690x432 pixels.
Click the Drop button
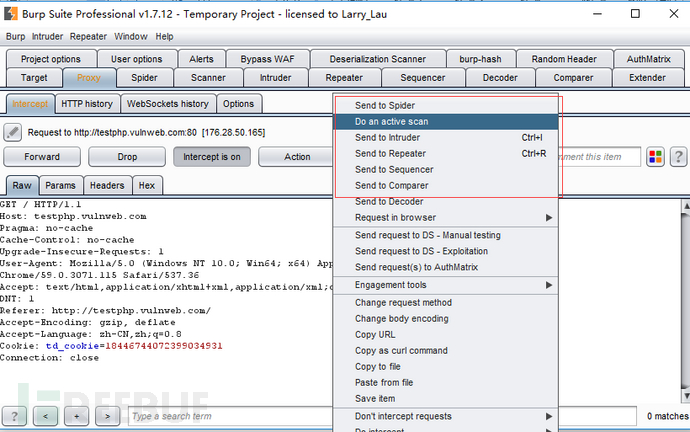pyautogui.click(x=127, y=157)
